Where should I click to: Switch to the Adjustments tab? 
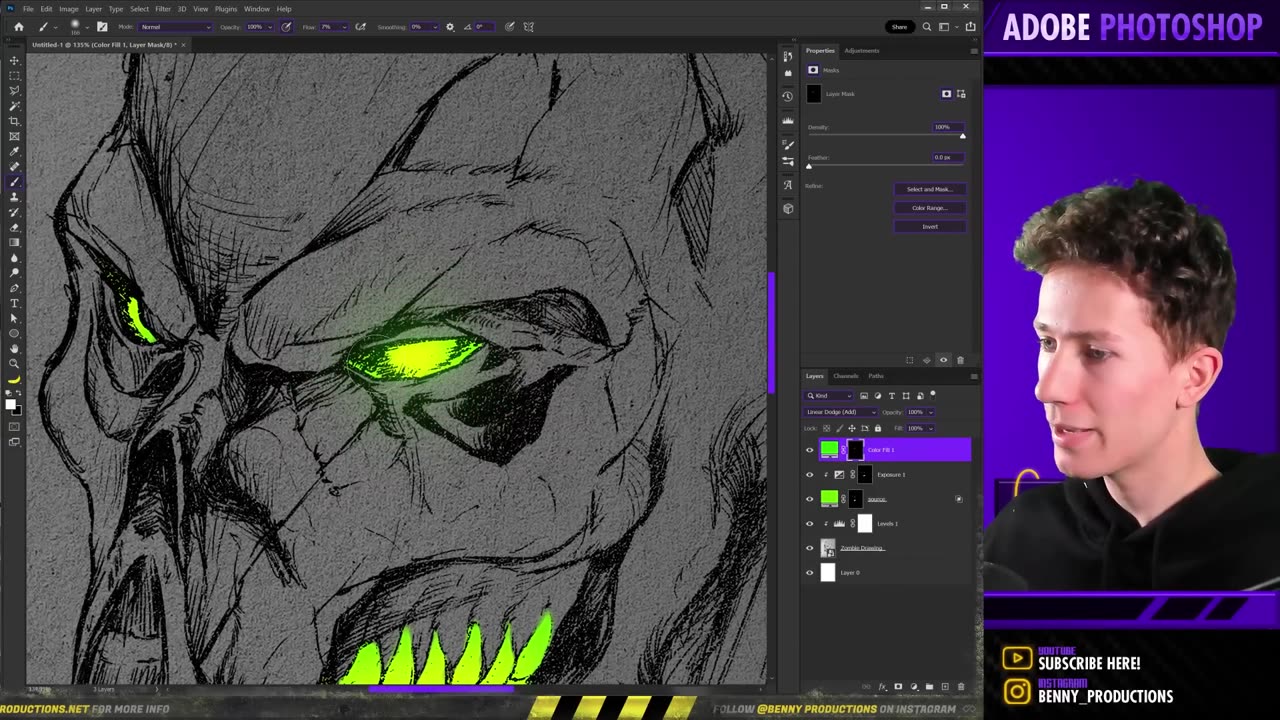click(x=862, y=51)
